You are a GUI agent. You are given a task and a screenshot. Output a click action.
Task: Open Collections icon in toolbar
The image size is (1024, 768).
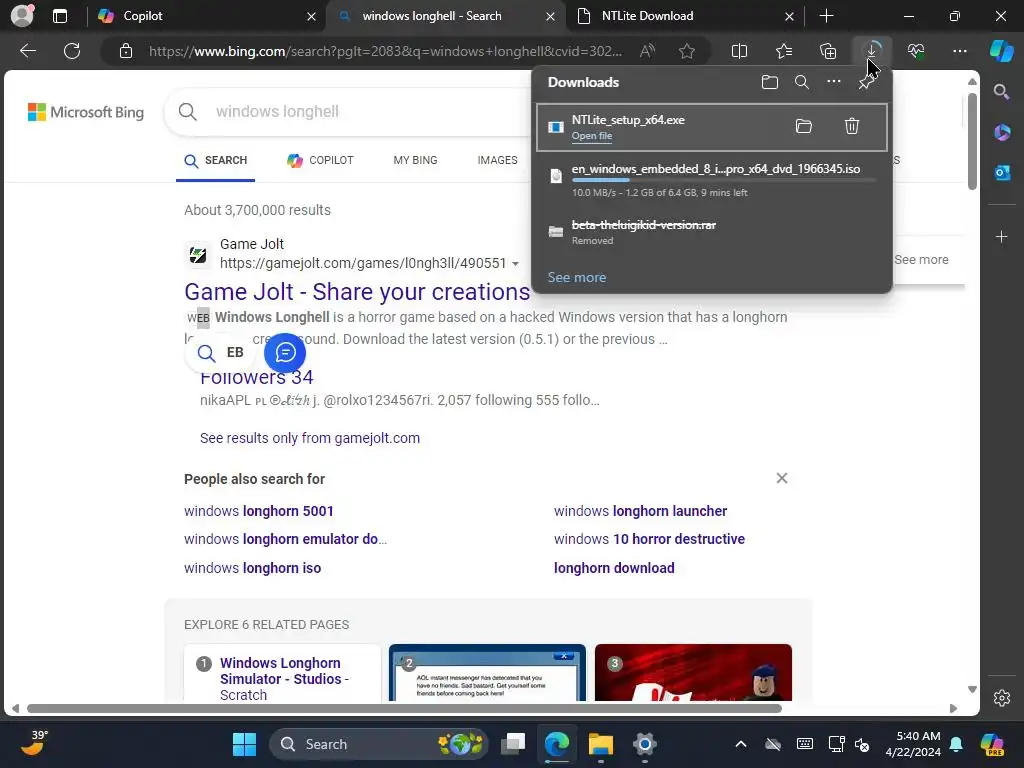[x=828, y=51]
